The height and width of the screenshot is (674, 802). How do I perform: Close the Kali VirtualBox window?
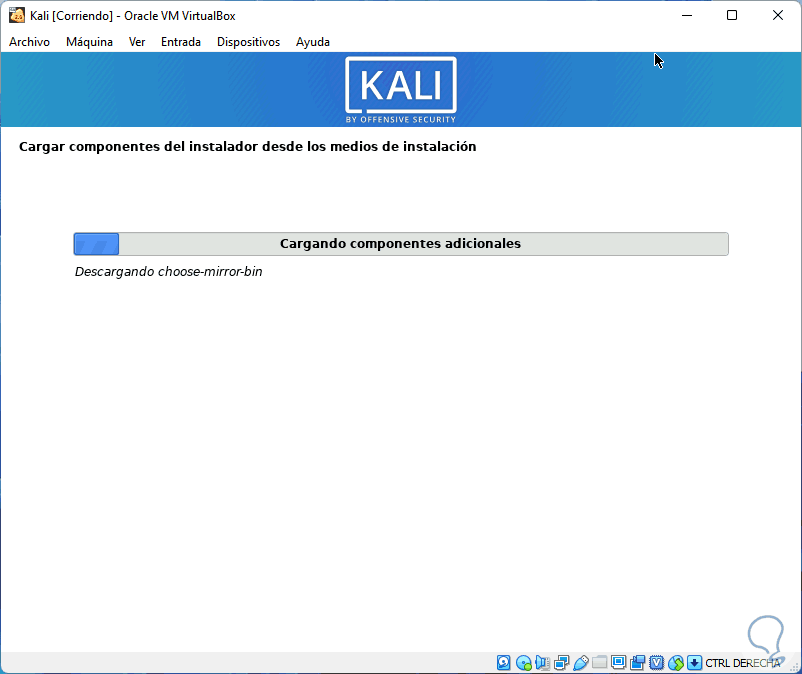[777, 15]
